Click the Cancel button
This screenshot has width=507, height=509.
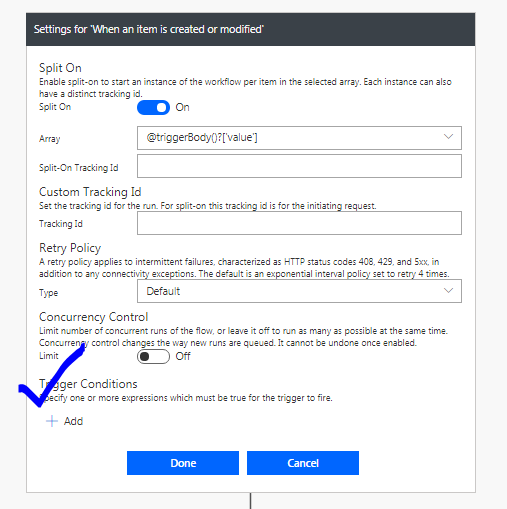coord(303,463)
